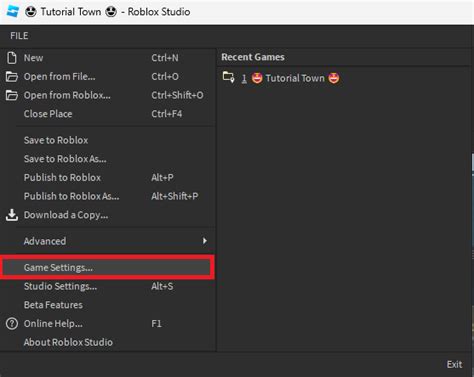Viewport: 474px width, 377px height.
Task: Choose Online Help... entry
Action: pyautogui.click(x=108, y=323)
